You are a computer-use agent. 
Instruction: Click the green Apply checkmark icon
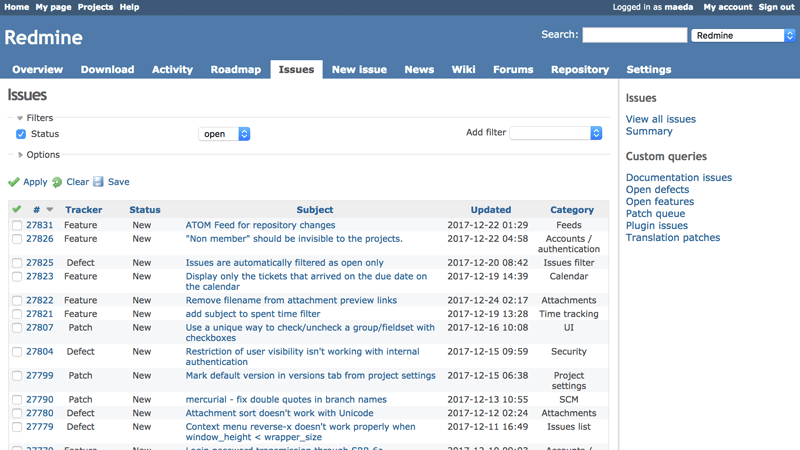tap(14, 182)
